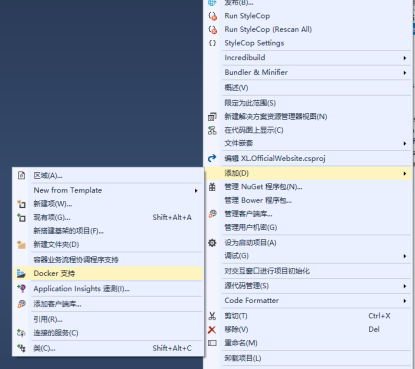Screen dimensions: 415x369
Task: Select 管理用户机密(G)
Action: (x=251, y=228)
